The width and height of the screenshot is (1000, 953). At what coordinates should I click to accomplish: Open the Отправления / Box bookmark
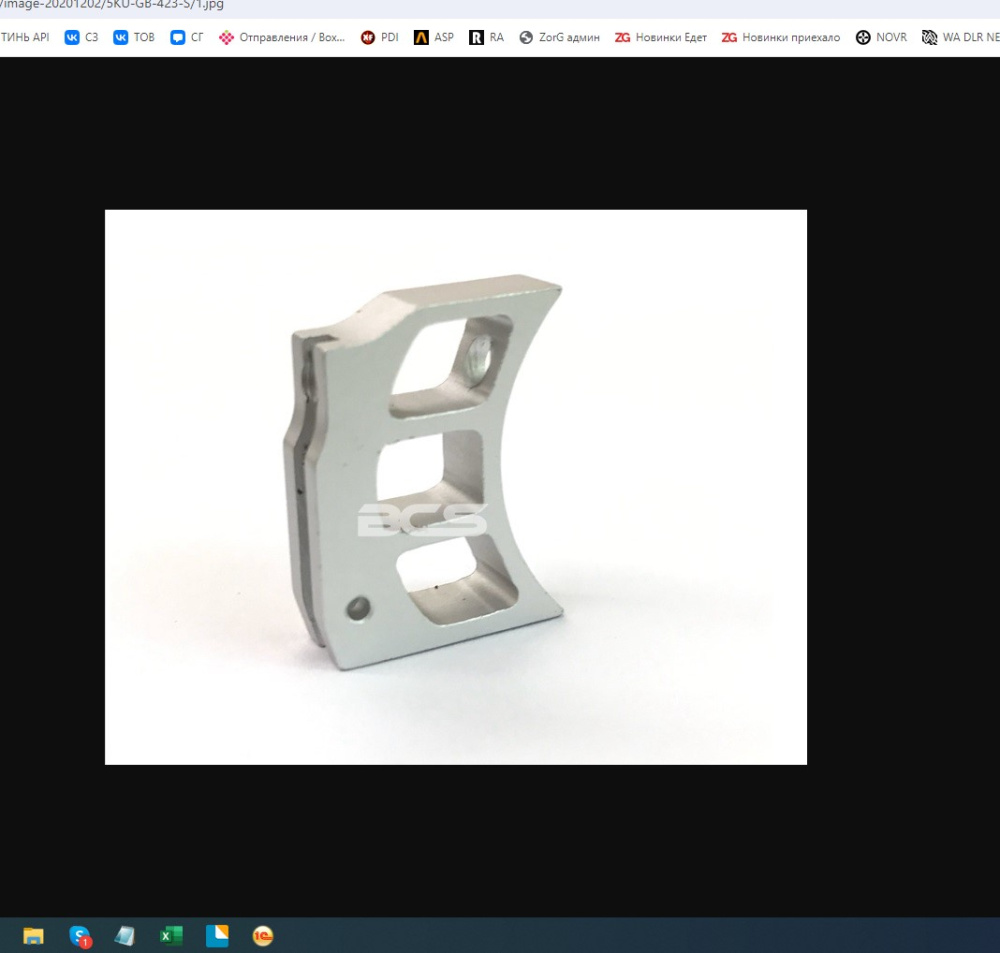282,38
